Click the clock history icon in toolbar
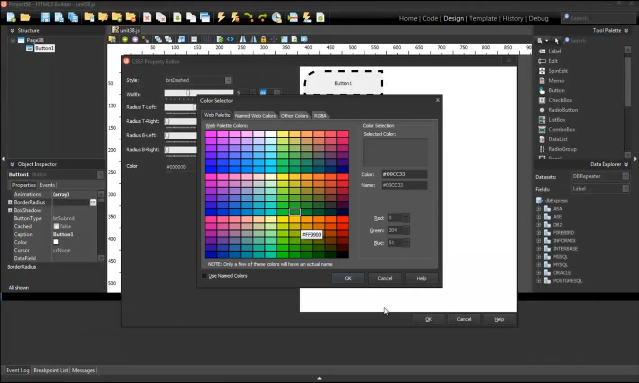The height and width of the screenshot is (383, 639). (277, 17)
